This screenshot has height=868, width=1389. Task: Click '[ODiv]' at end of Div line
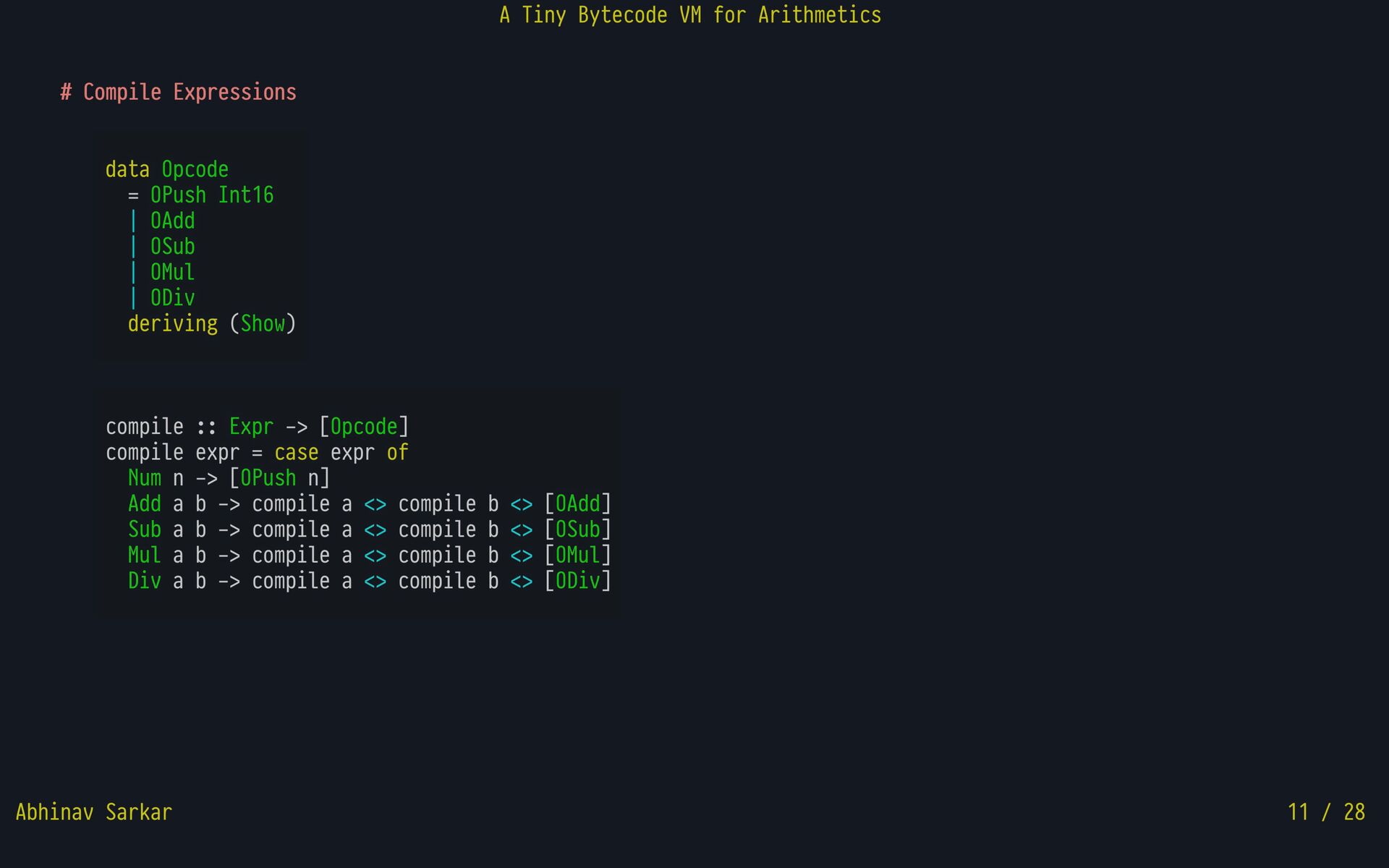(x=578, y=582)
